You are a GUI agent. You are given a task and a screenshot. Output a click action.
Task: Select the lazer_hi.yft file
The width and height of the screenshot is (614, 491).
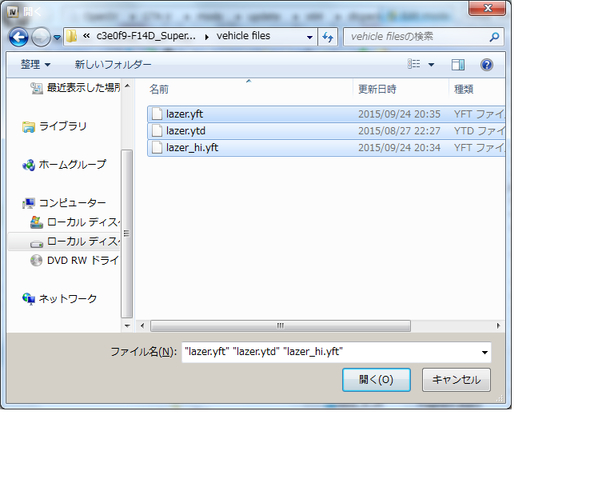click(326, 148)
